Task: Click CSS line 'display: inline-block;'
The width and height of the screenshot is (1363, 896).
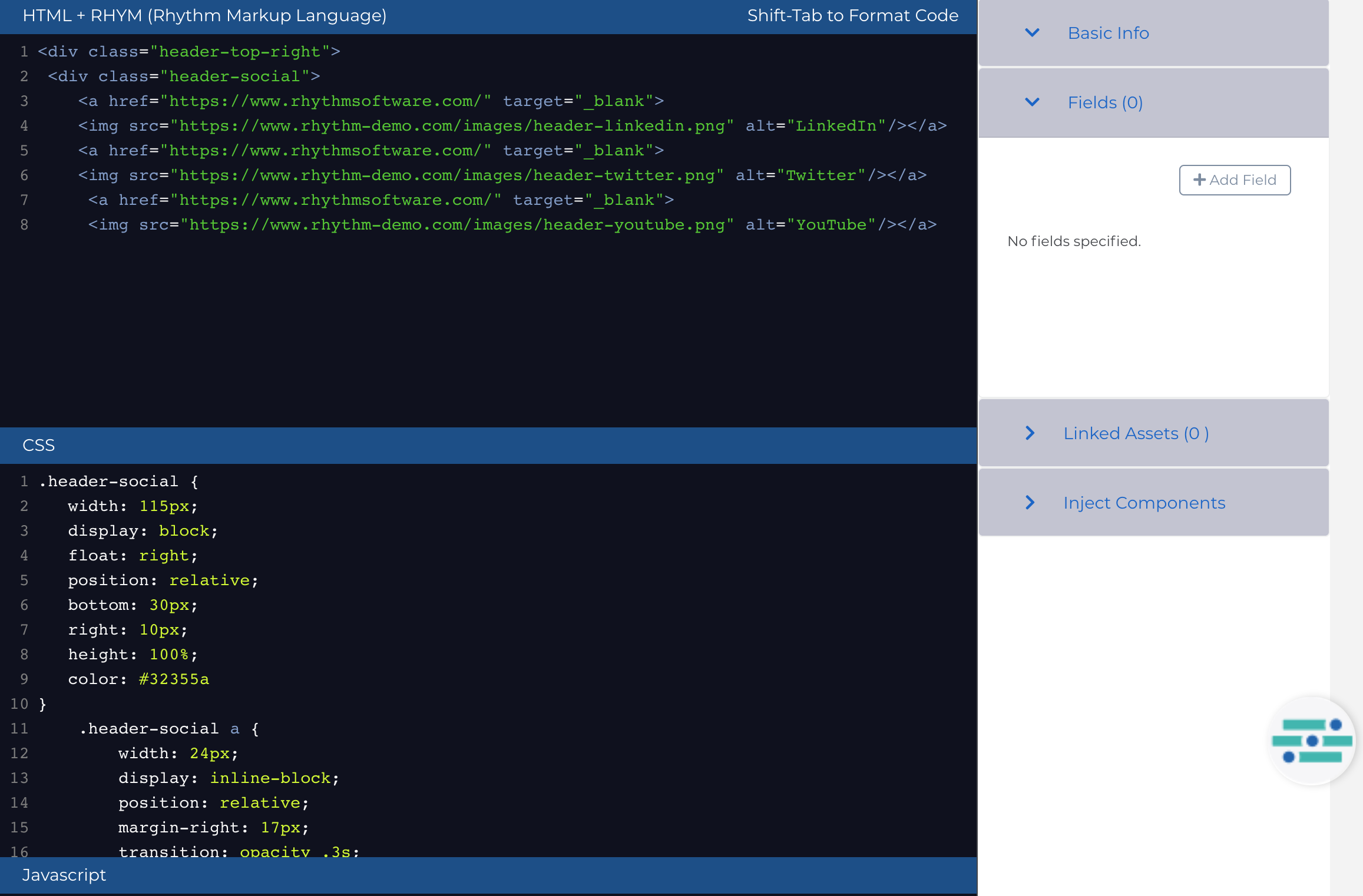Action: coord(229,778)
